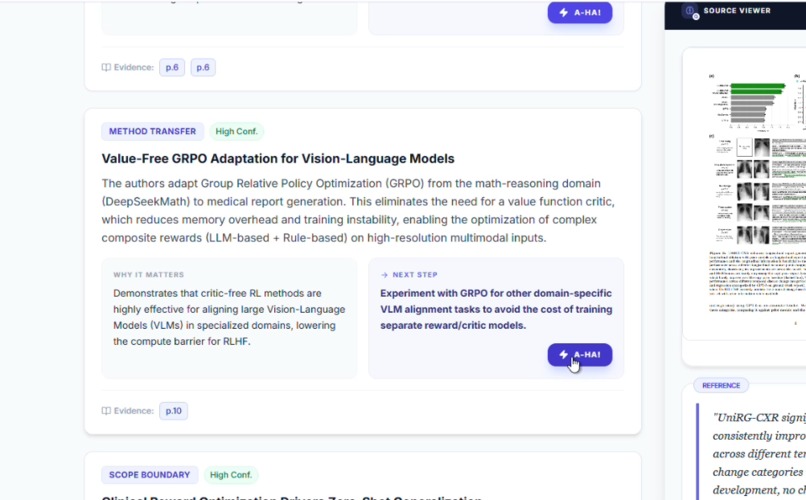Click the REFERENCE label badge
806x500 pixels.
coord(721,385)
